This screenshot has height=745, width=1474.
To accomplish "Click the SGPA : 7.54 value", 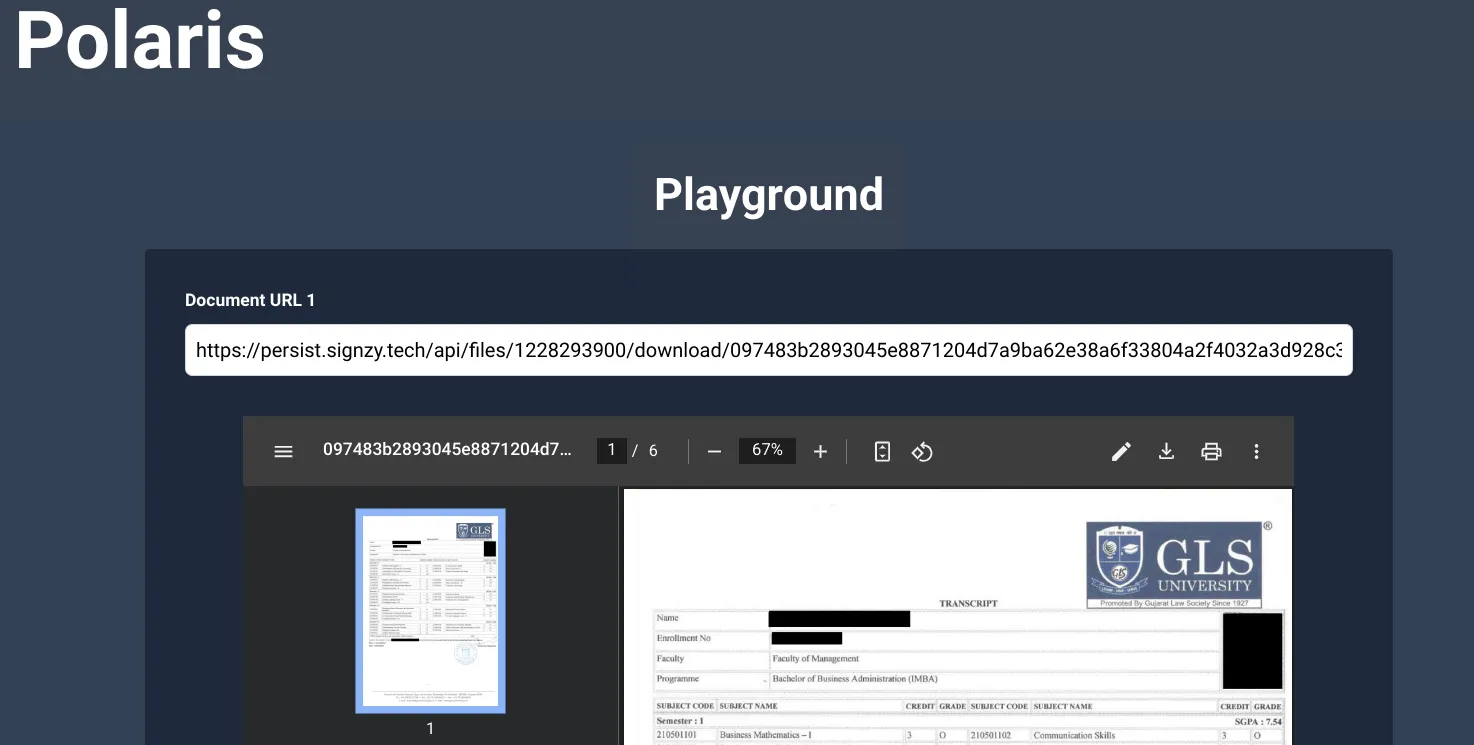I will coord(1258,721).
